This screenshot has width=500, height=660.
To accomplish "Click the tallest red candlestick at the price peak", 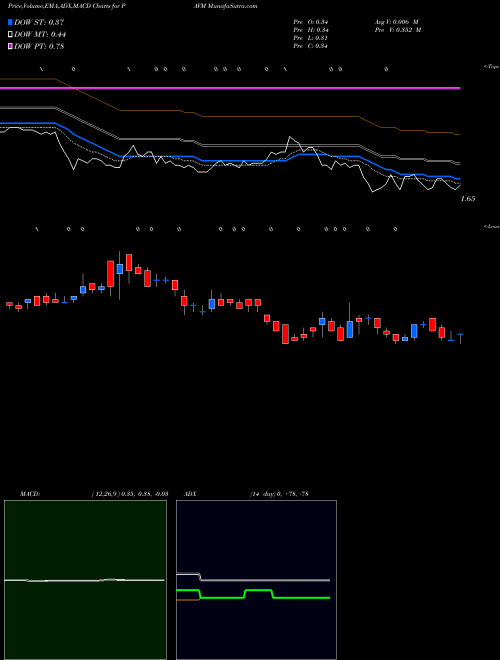I will [111, 274].
